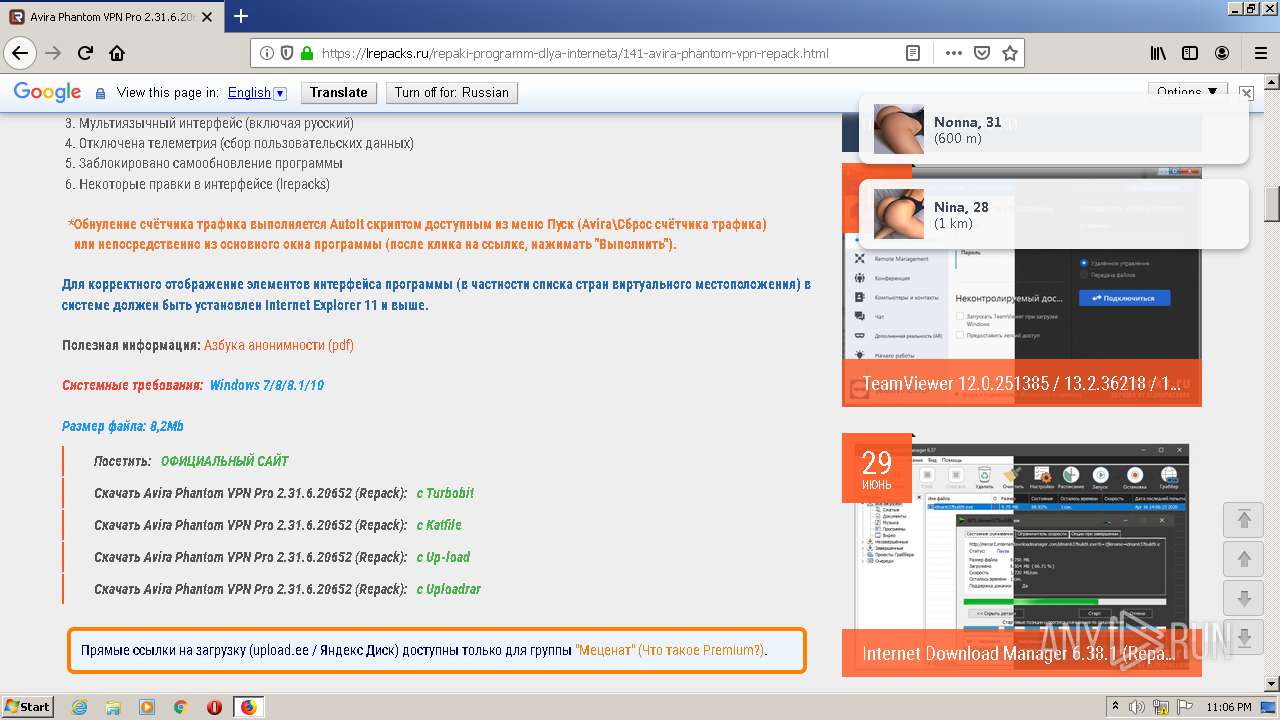The width and height of the screenshot is (1280, 720).
Task: Click the page scroll-up arrow button
Action: 1245,559
